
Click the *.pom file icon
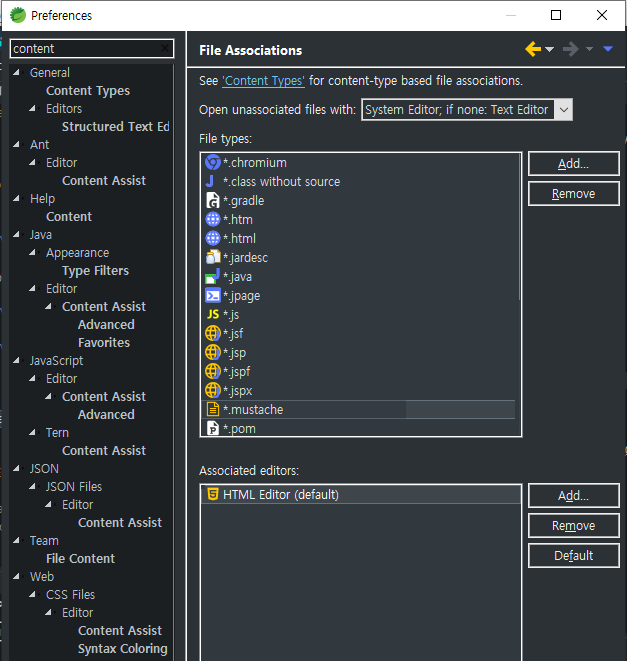point(213,428)
